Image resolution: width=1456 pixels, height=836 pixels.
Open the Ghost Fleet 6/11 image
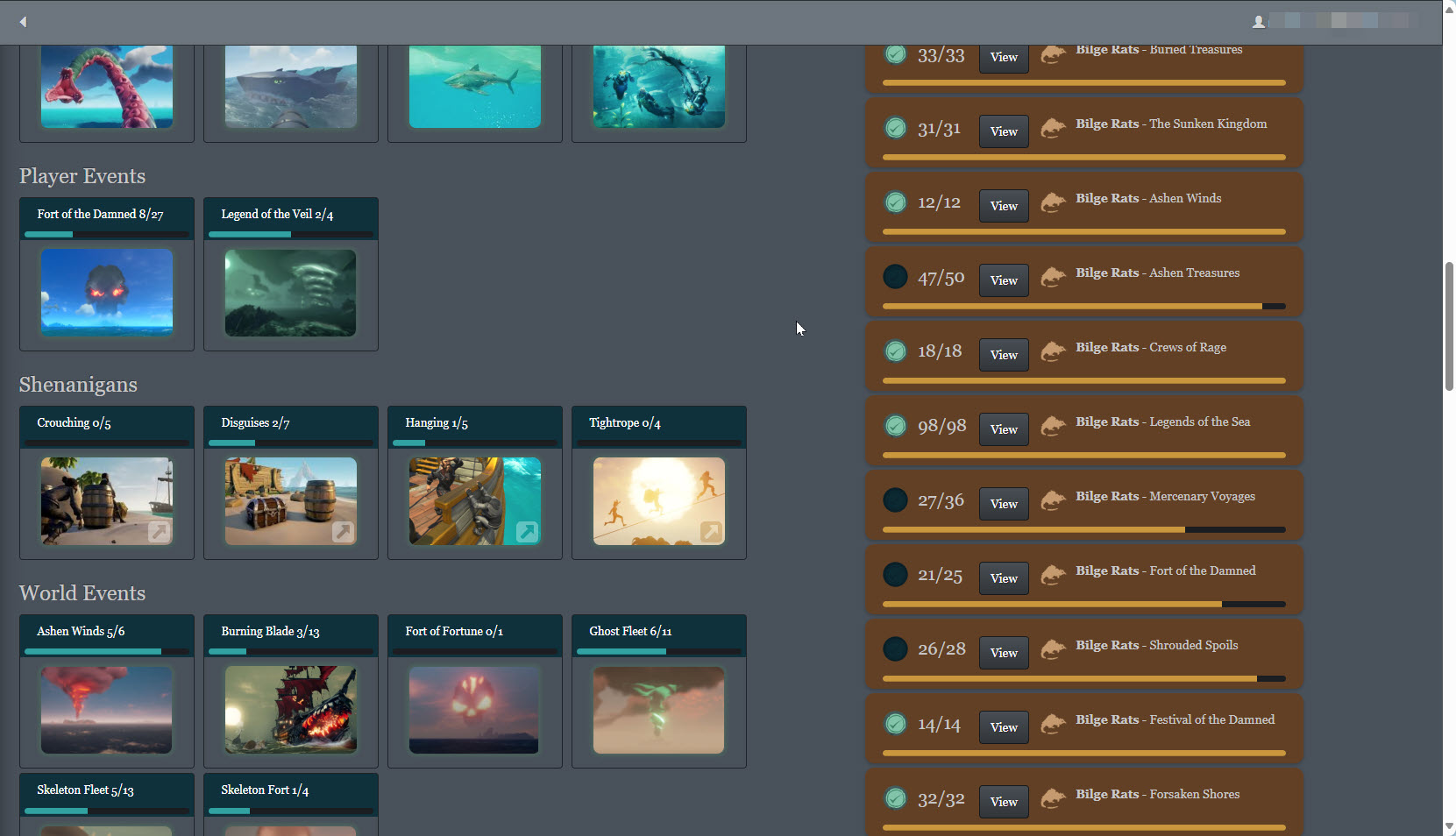pyautogui.click(x=659, y=710)
